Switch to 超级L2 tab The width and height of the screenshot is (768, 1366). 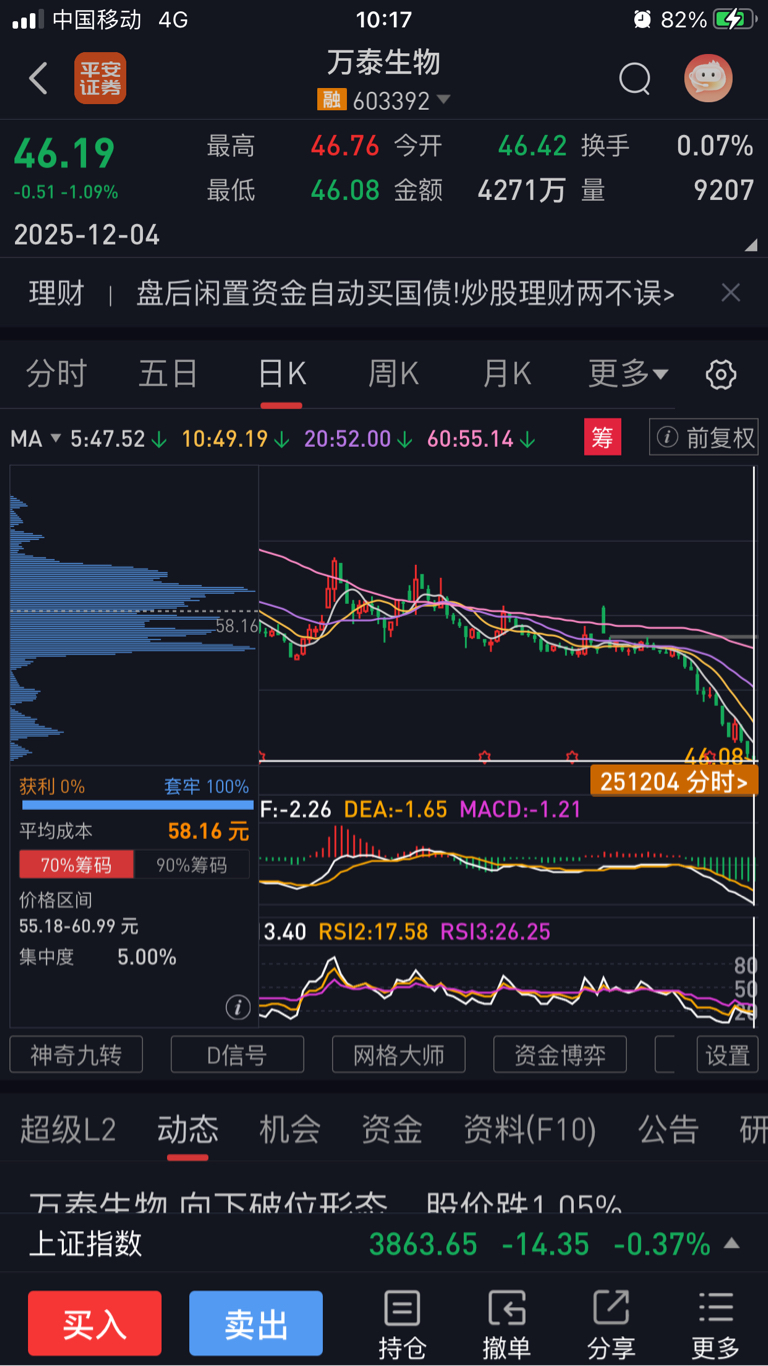(x=68, y=1130)
